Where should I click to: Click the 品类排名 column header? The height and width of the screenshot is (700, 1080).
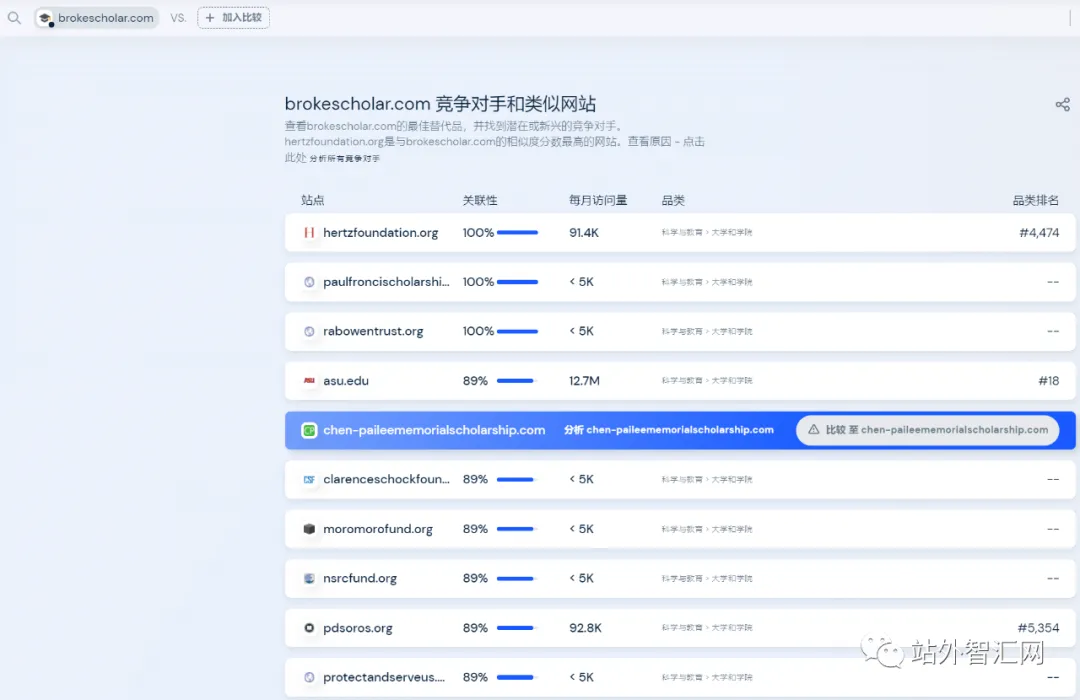pyautogui.click(x=1035, y=200)
